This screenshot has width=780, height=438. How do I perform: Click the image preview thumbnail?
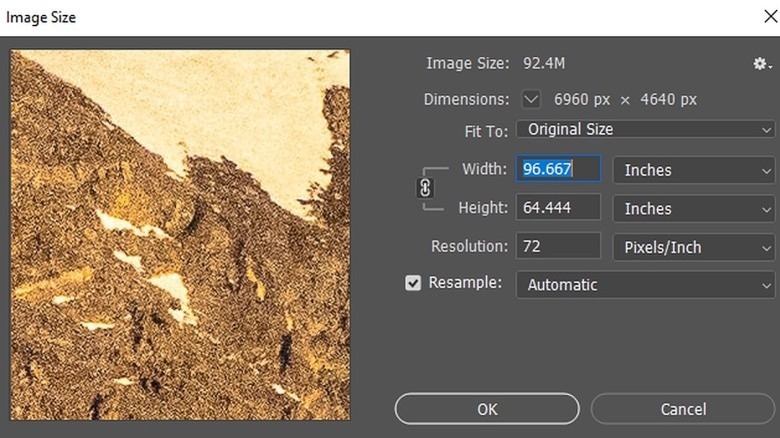click(181, 235)
